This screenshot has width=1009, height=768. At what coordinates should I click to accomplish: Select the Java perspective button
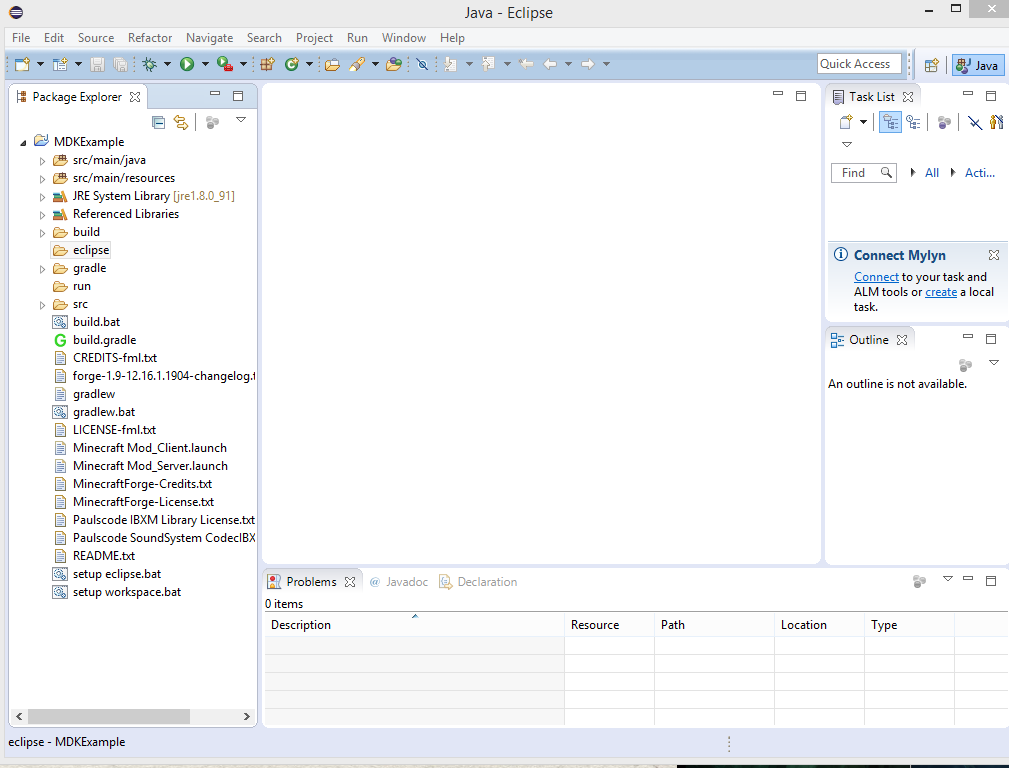click(x=977, y=65)
